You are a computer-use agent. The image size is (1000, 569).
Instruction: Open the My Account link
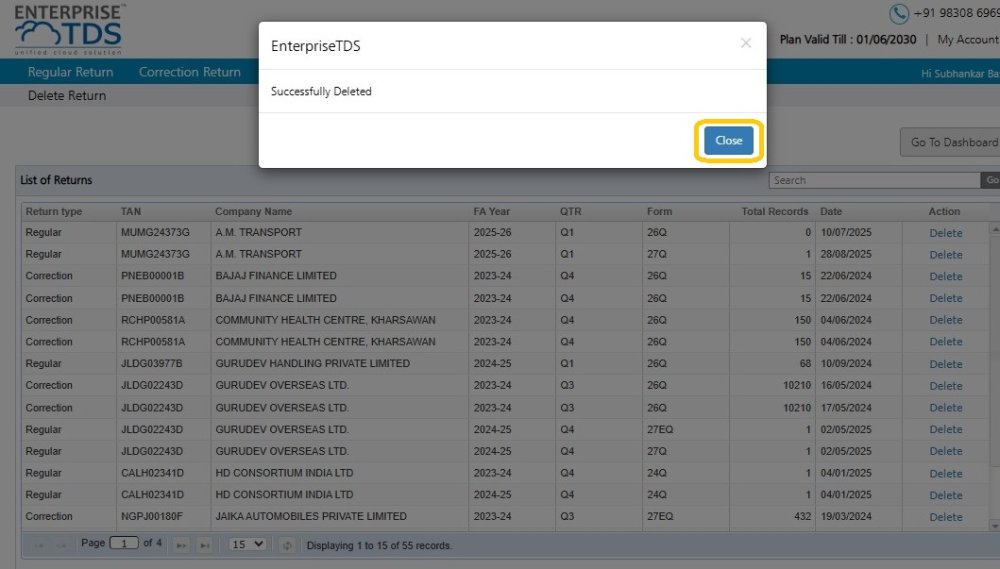click(968, 40)
